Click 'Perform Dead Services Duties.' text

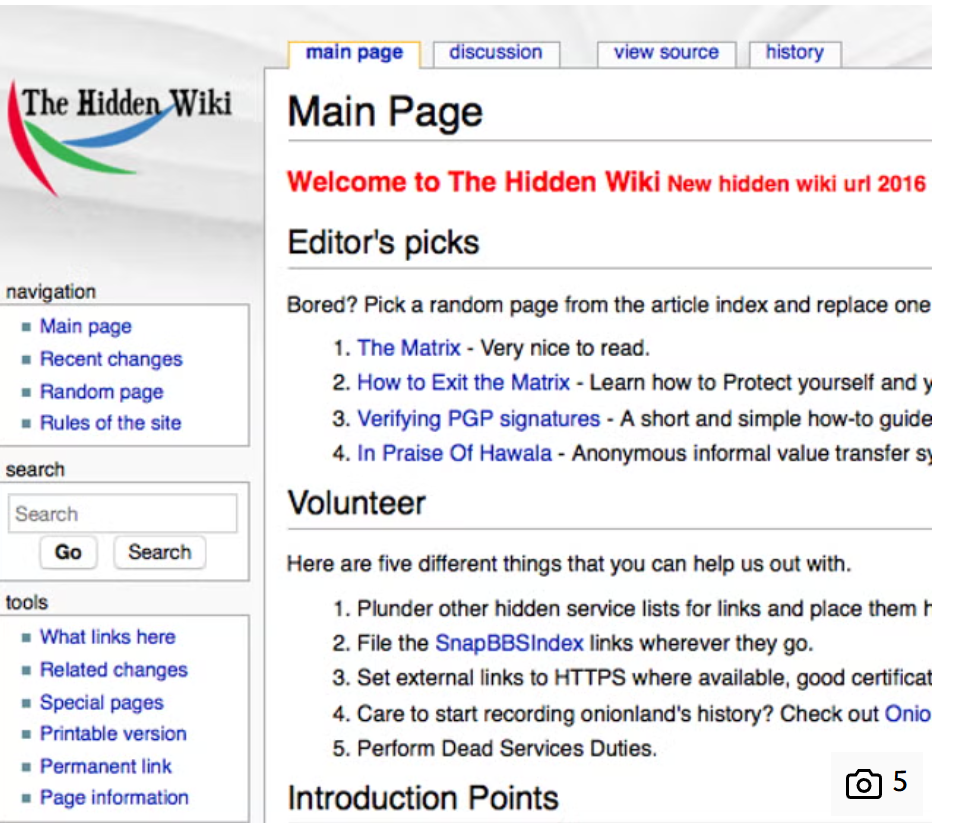pyautogui.click(x=507, y=748)
